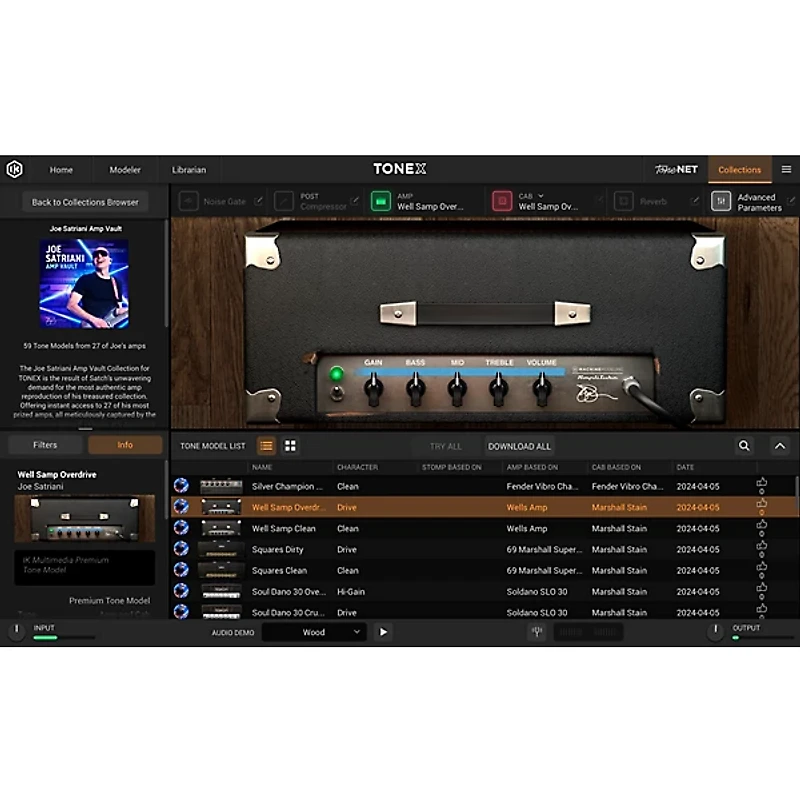
Task: Click Back to Collections Browser button
Action: click(x=85, y=202)
